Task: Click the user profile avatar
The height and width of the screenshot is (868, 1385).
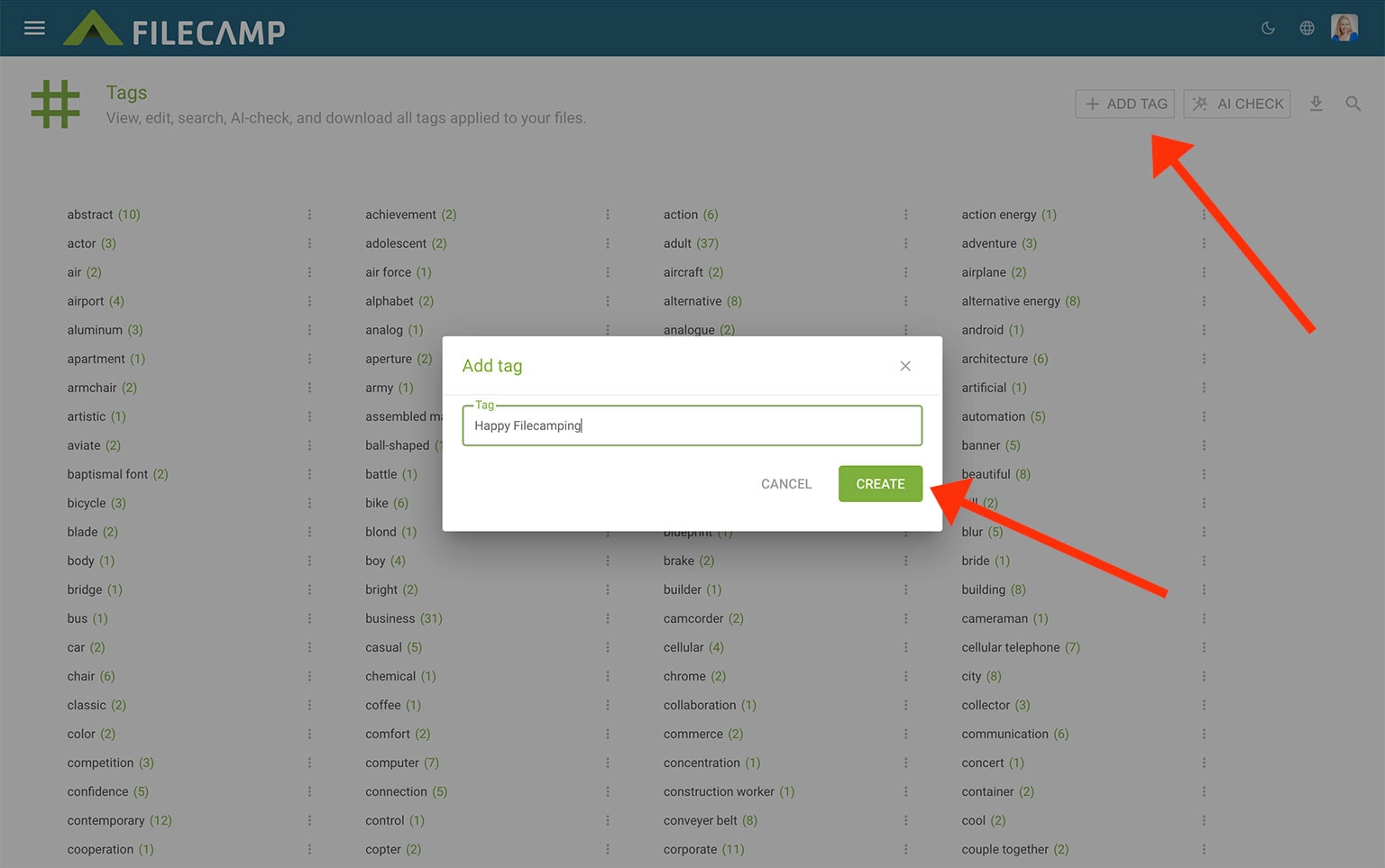Action: [1344, 28]
